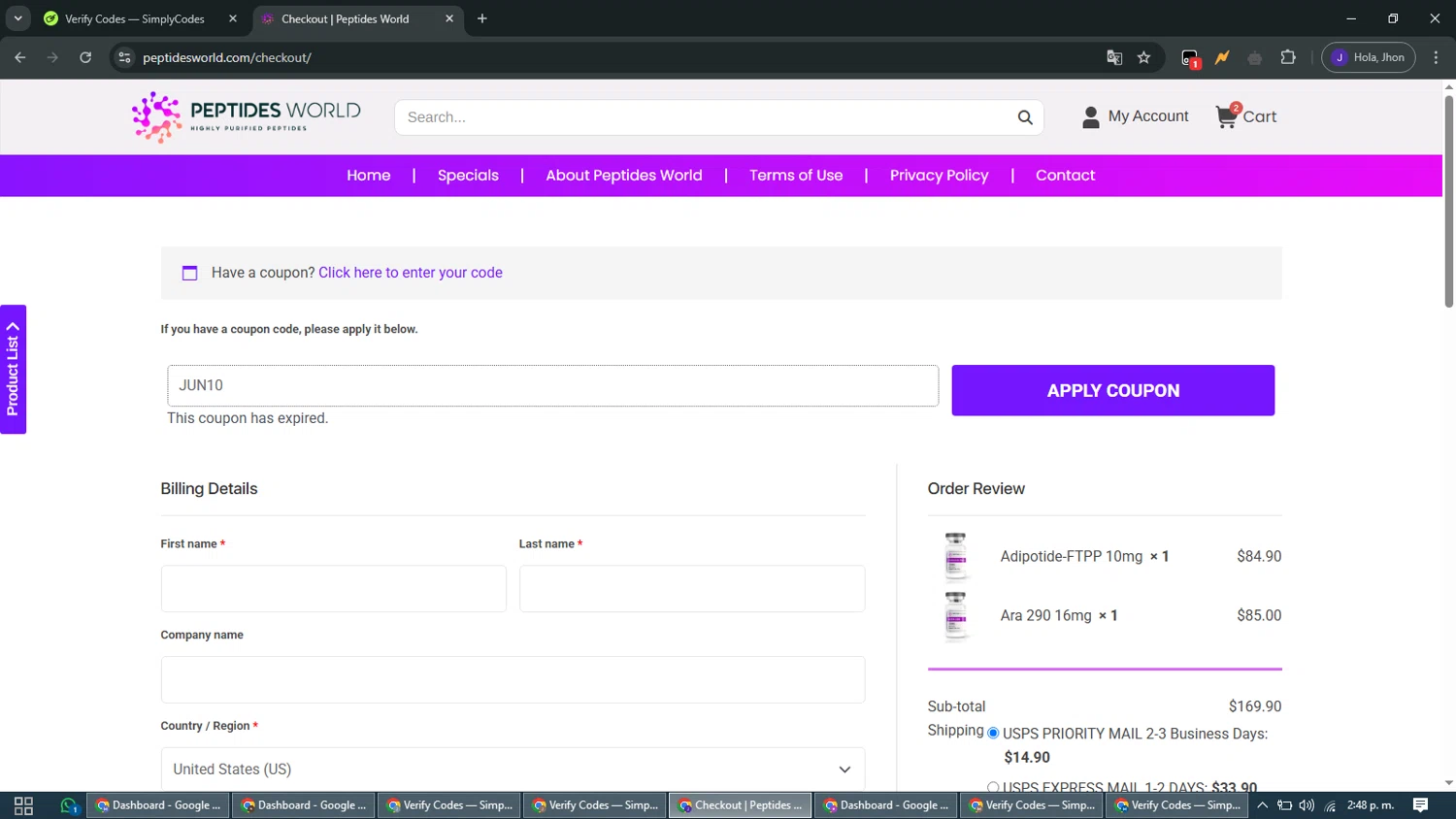Click the $169.90 sub-total value

pos(1255,706)
